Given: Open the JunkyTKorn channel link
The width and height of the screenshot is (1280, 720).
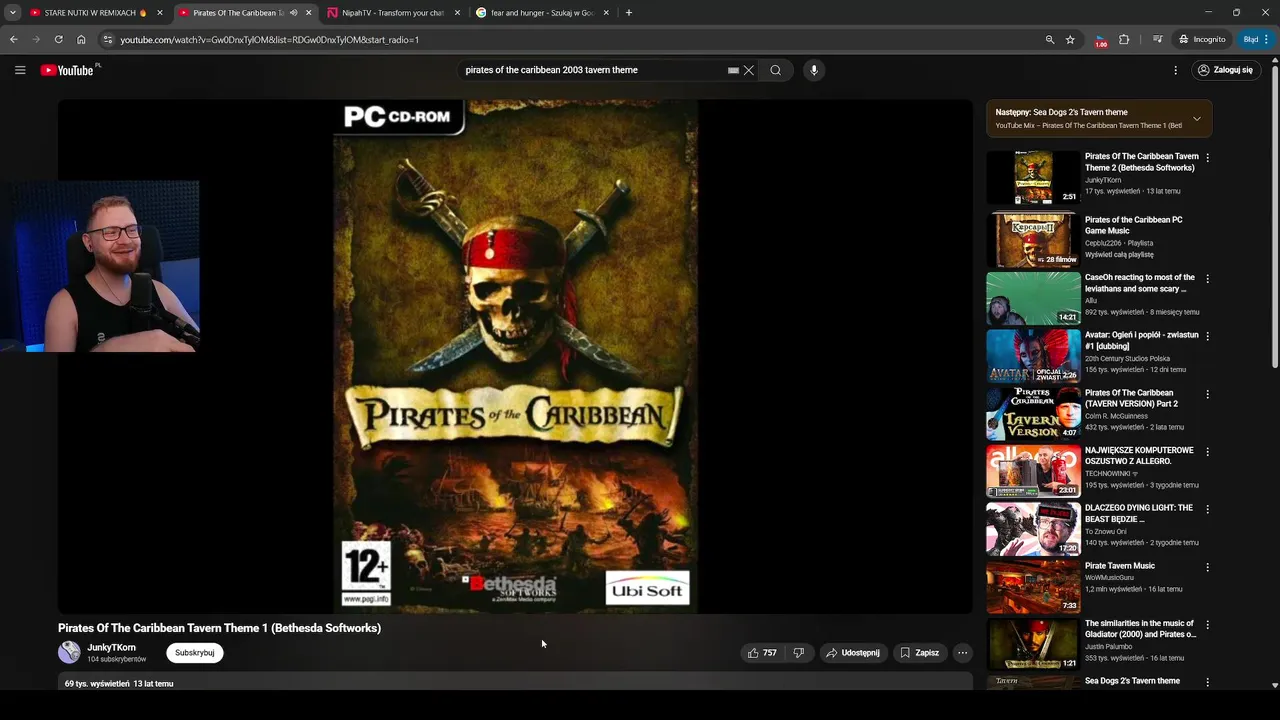Looking at the screenshot, I should click(111, 648).
